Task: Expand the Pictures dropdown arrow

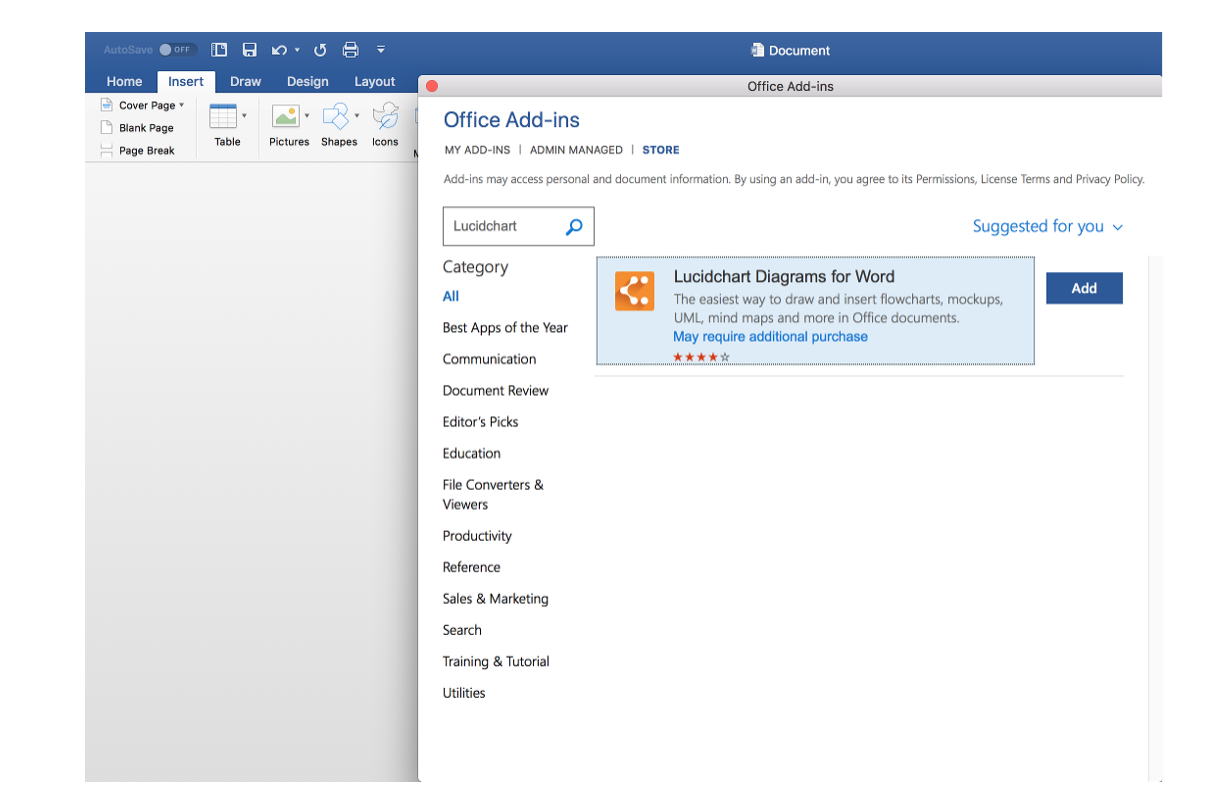Action: [x=307, y=116]
